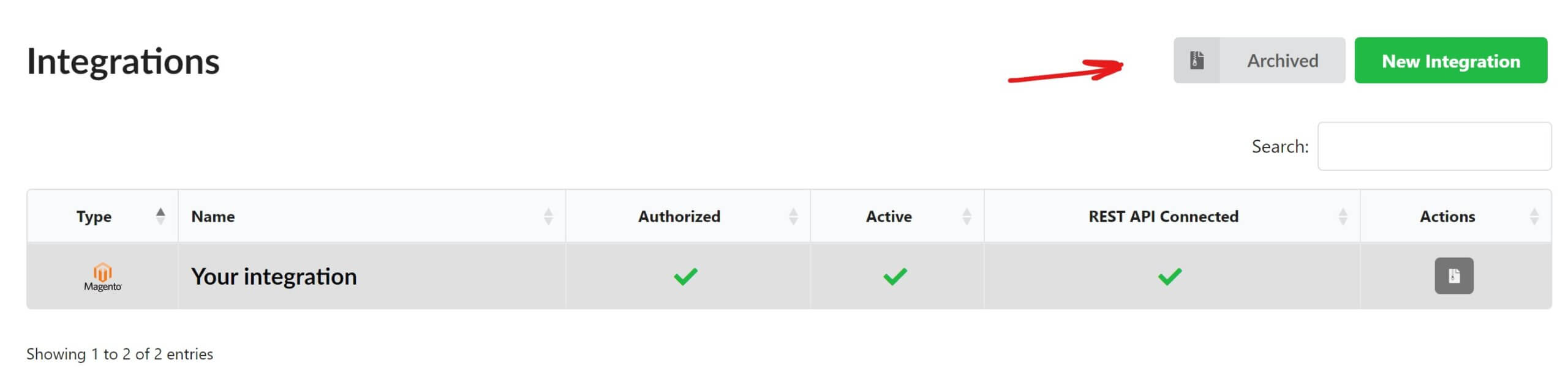Switch to the Archived integrations view
The image size is (1568, 382).
[x=1281, y=60]
